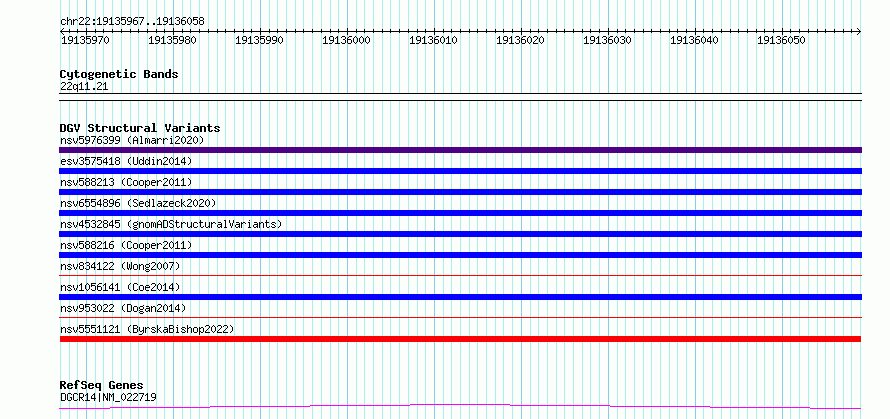Screen dimensions: 890x419
Task: Click the blue nsv6554896 variant bar
Action: (x=460, y=213)
